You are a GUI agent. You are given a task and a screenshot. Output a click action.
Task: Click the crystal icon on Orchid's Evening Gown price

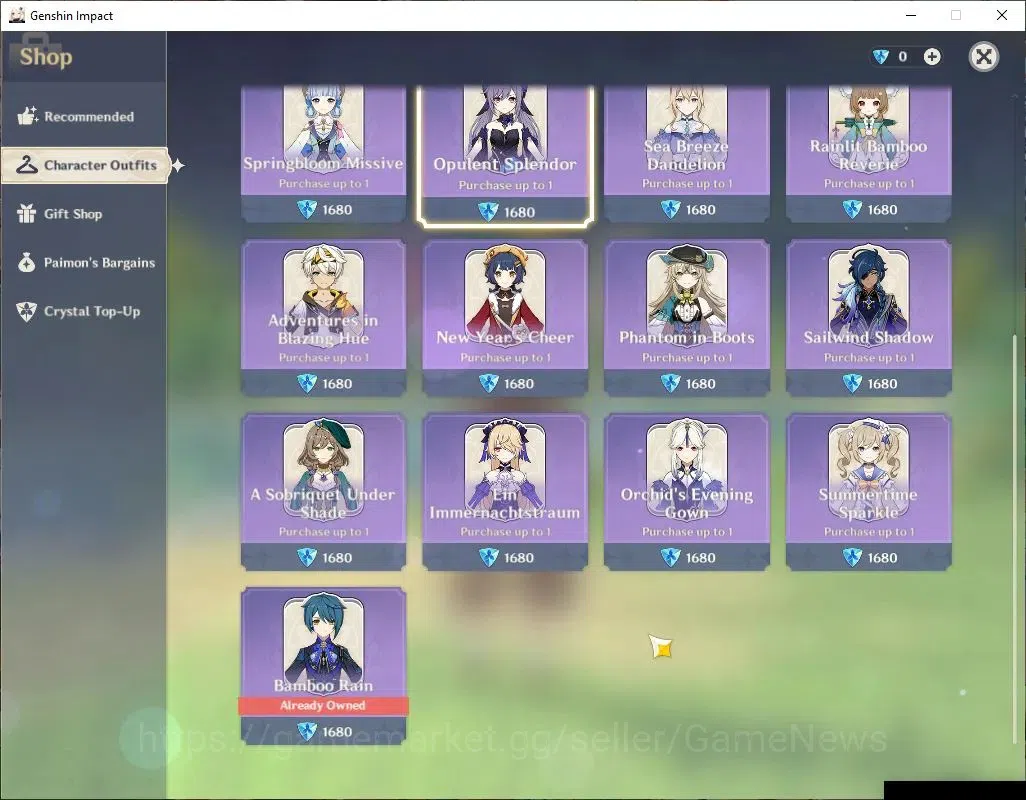(671, 557)
